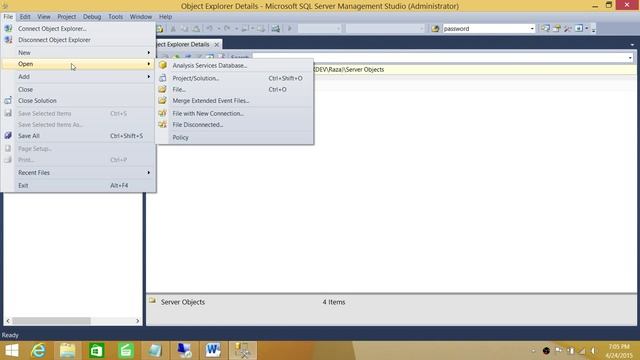Select Connect Object Explorer from File menu
Image resolution: width=640 pixels, height=360 pixels.
click(79, 29)
